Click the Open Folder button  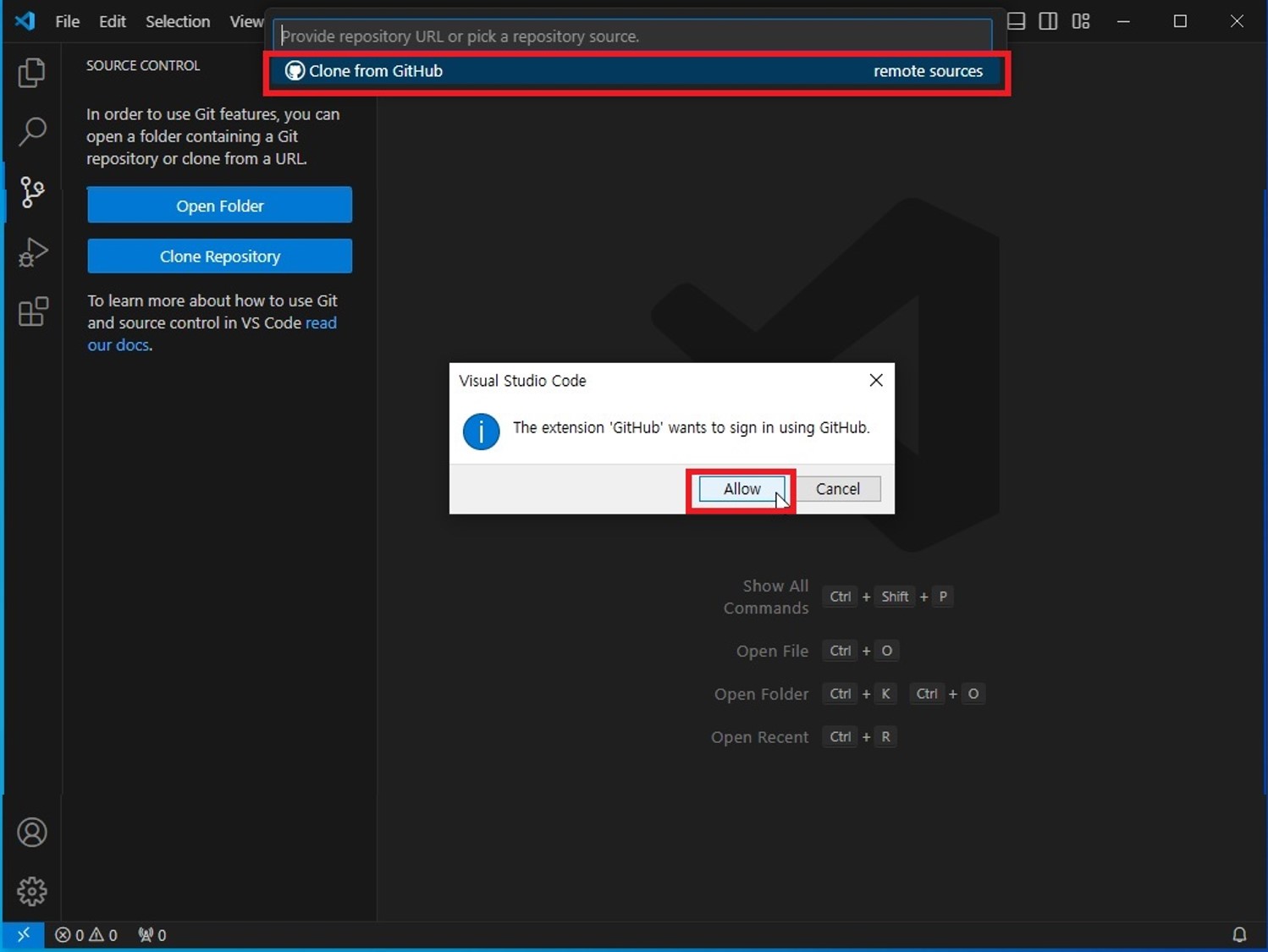pos(219,206)
